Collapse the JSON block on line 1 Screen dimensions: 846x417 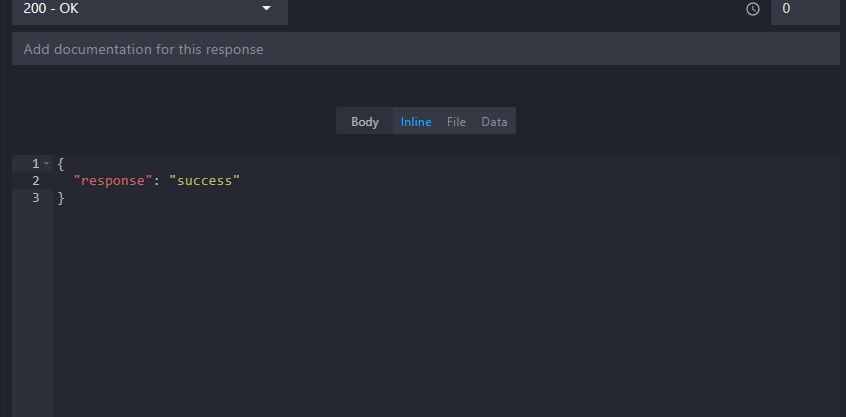coord(47,163)
